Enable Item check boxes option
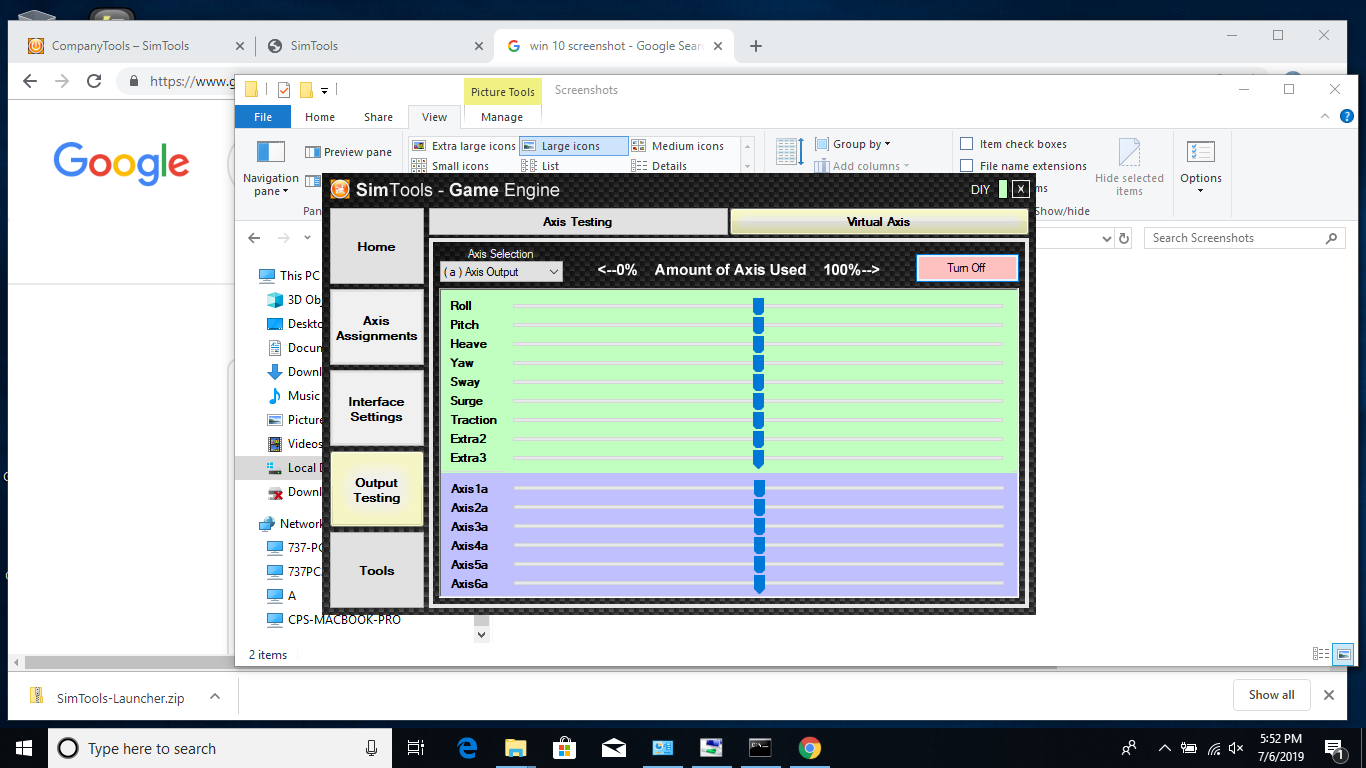1366x768 pixels. click(x=1013, y=144)
